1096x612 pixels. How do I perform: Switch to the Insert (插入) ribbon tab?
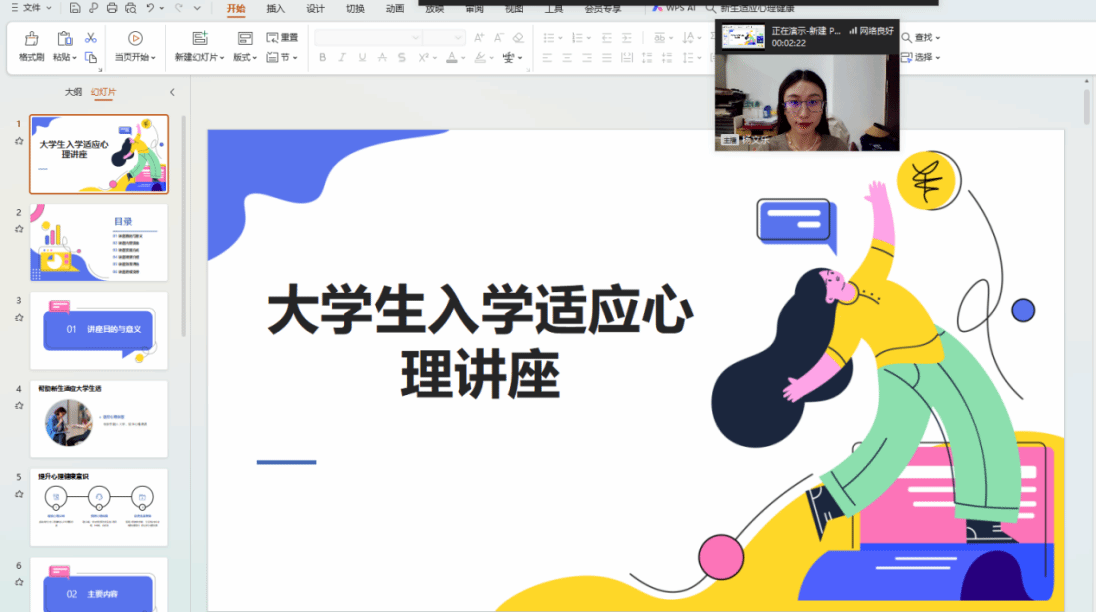[275, 9]
